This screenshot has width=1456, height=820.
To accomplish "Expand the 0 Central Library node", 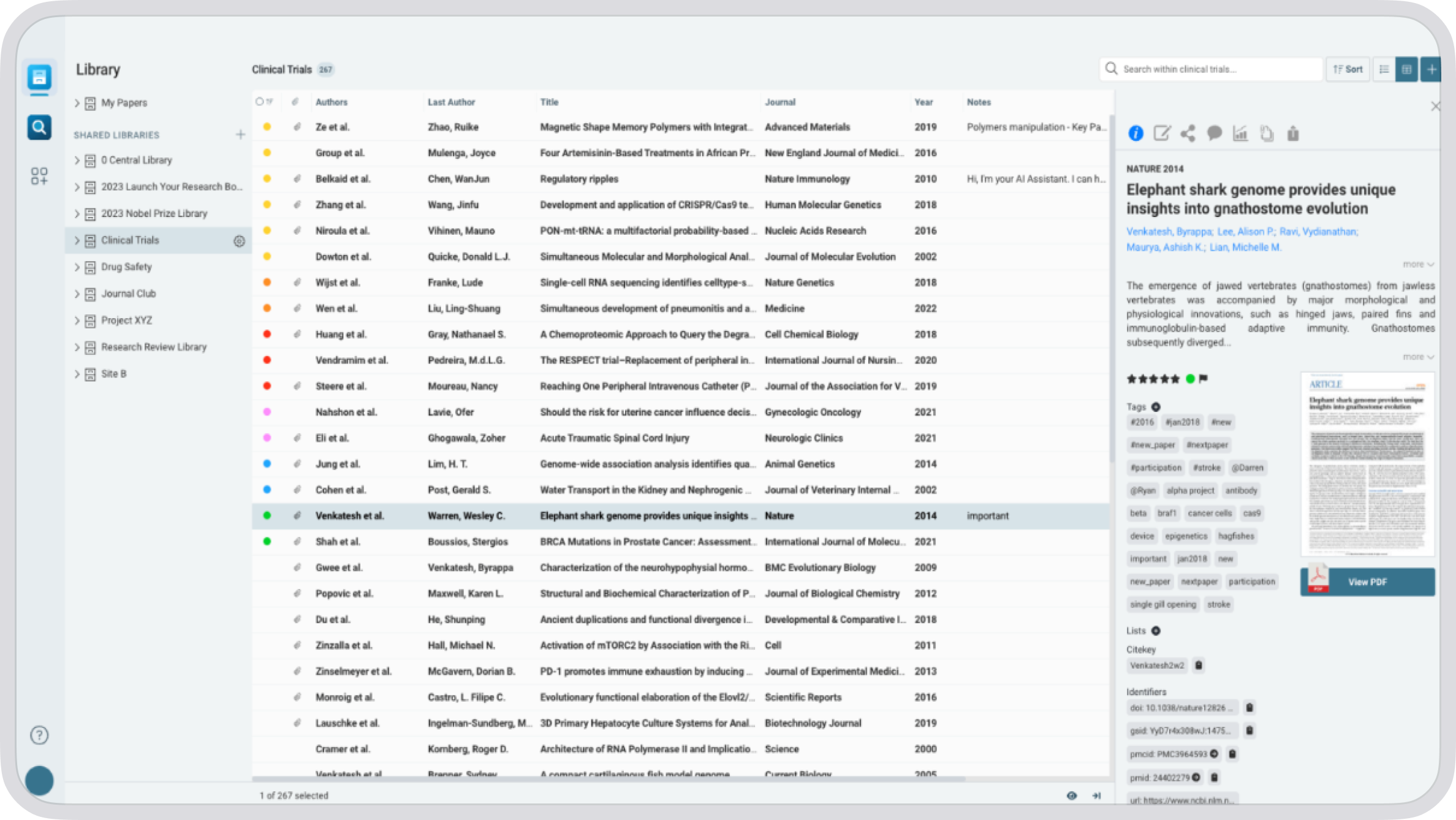I will coord(77,161).
